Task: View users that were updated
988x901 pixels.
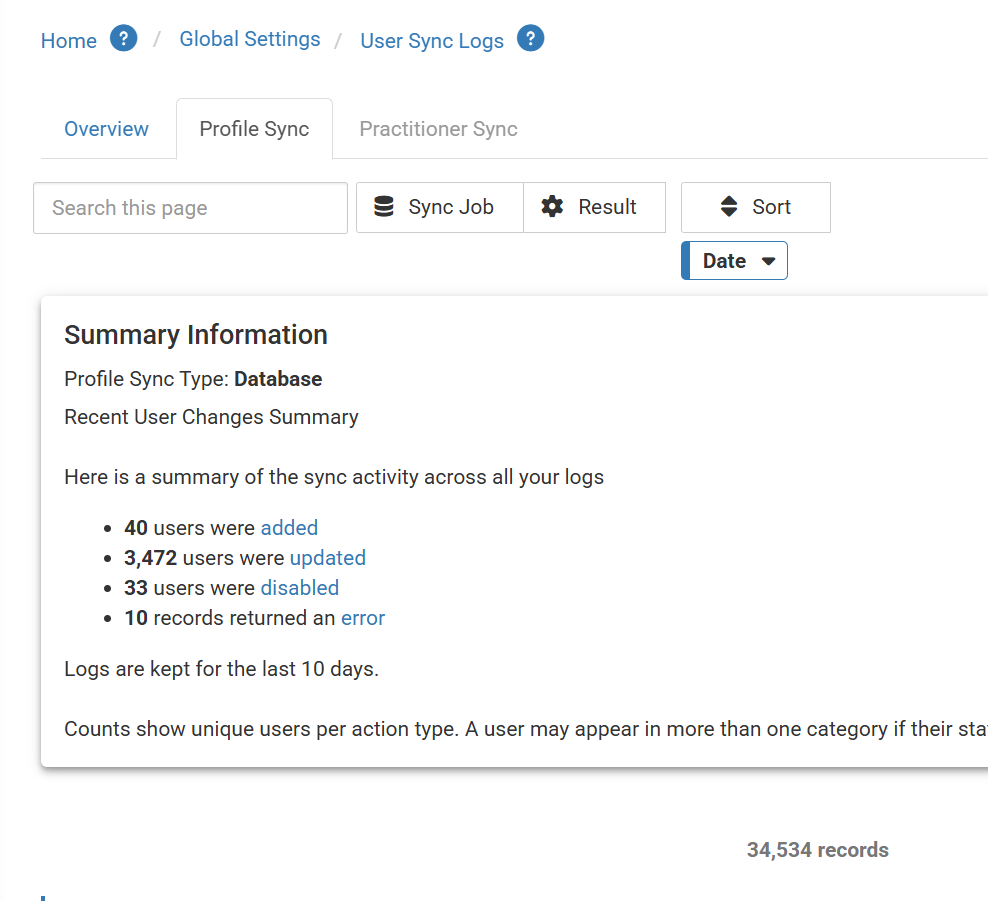Action: click(328, 558)
